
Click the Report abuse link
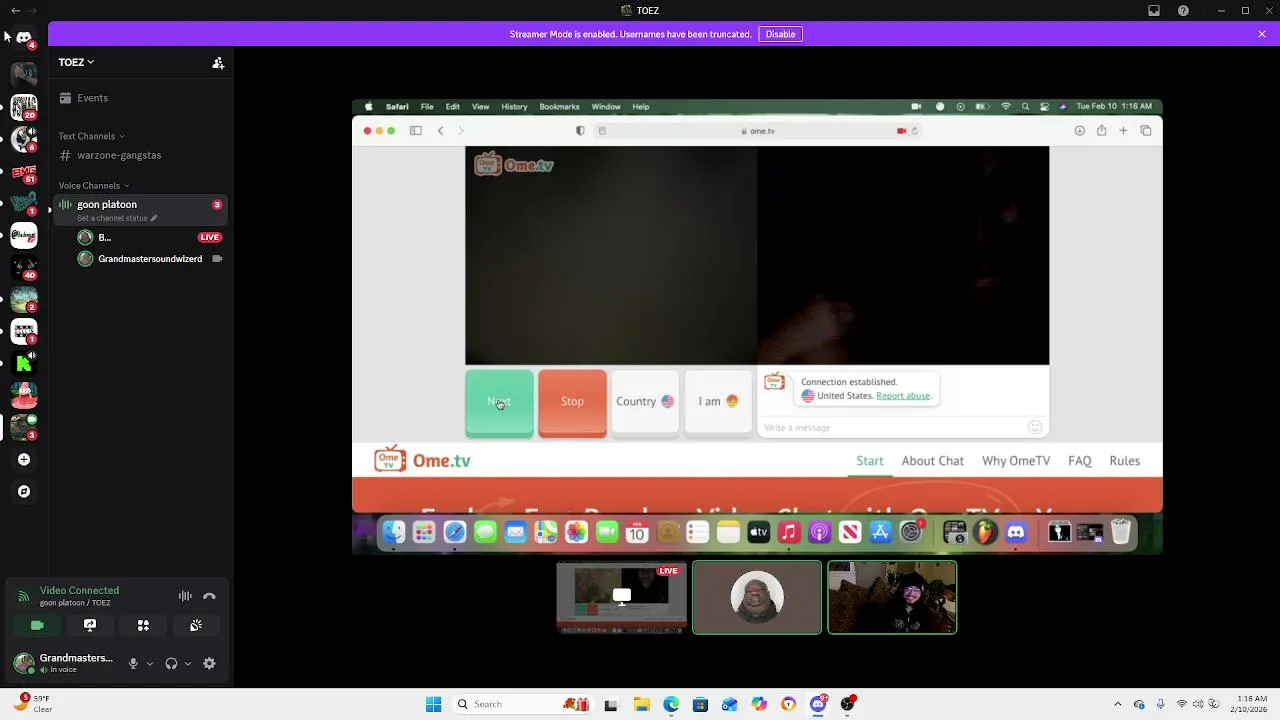tap(903, 395)
